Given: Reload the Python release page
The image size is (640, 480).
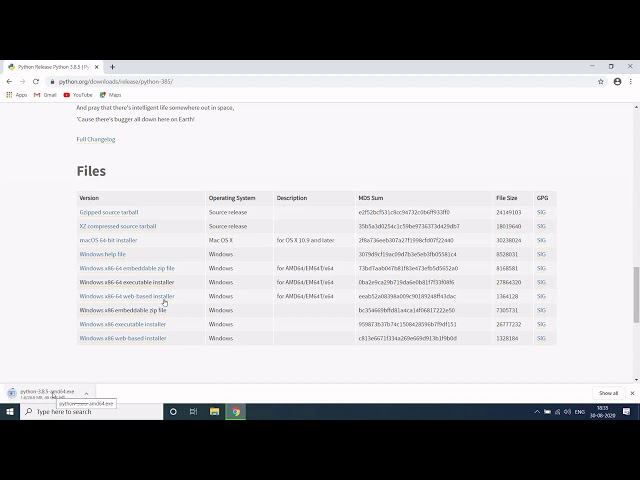Looking at the screenshot, I should [x=36, y=82].
